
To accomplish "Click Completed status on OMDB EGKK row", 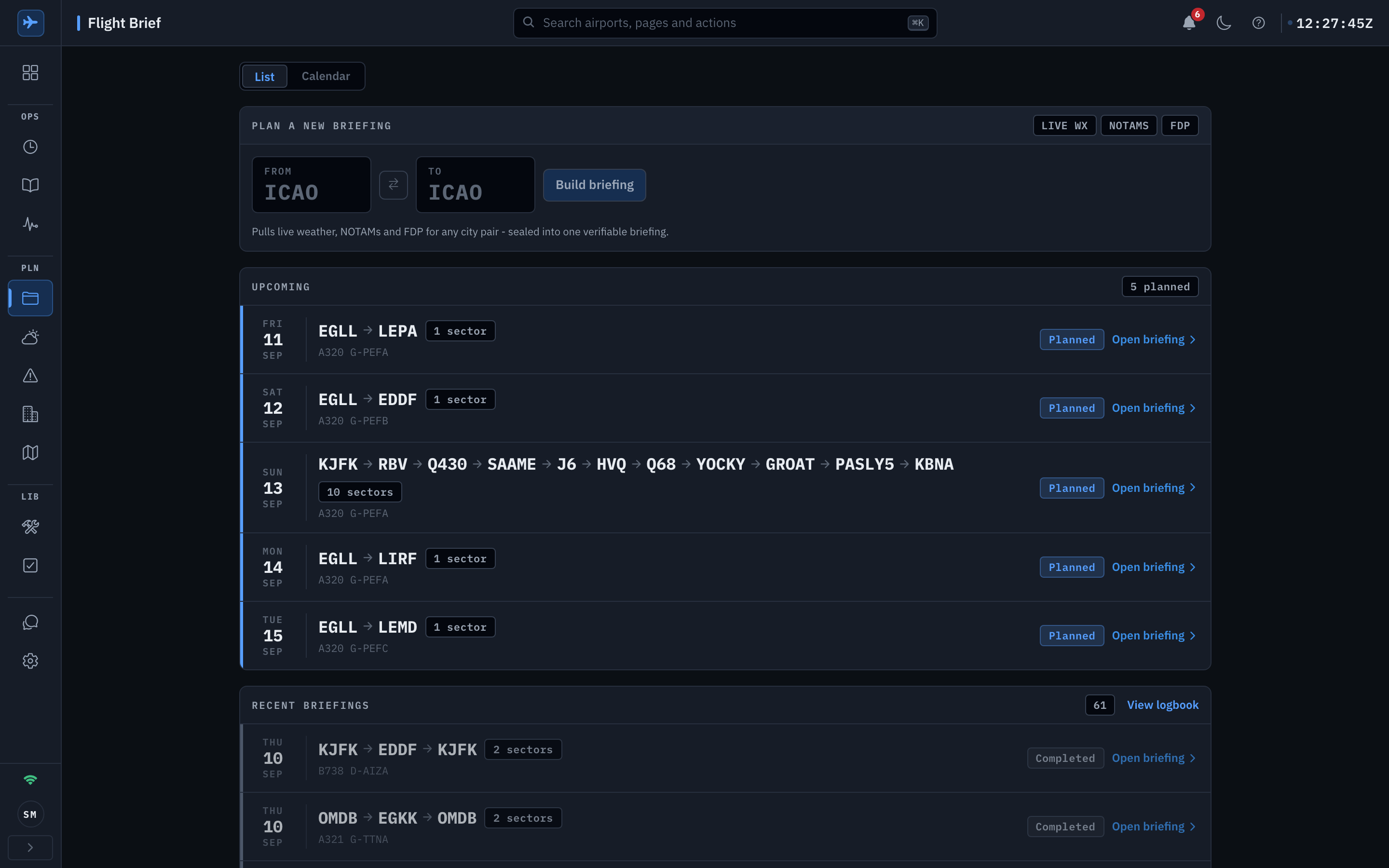I will point(1065,827).
